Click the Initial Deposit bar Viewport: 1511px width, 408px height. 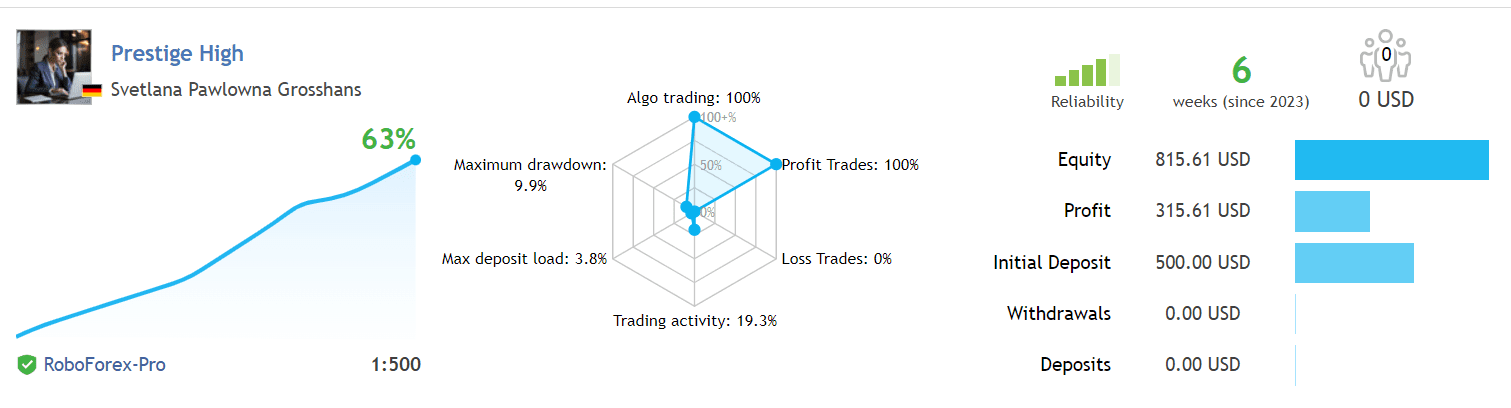[x=1354, y=263]
